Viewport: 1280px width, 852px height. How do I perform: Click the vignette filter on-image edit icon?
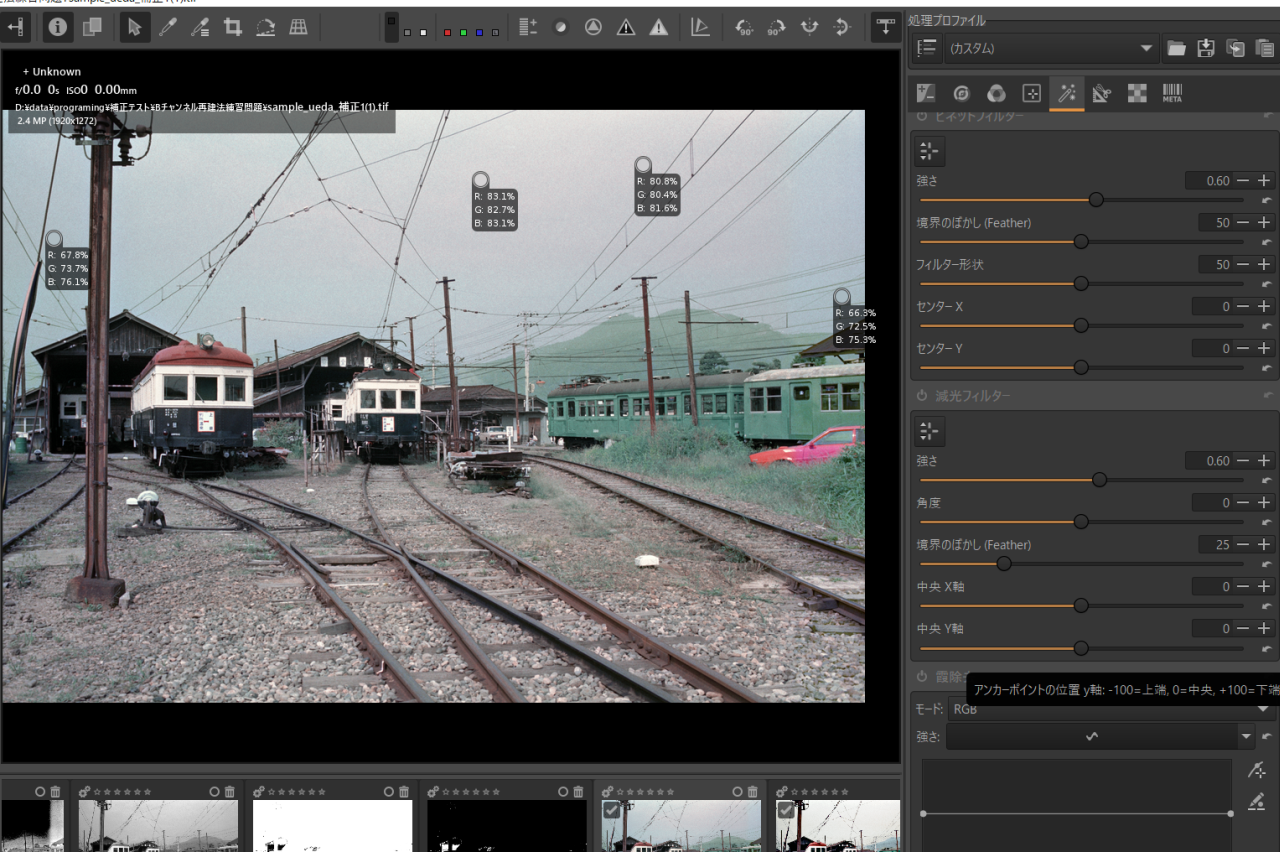tap(930, 152)
